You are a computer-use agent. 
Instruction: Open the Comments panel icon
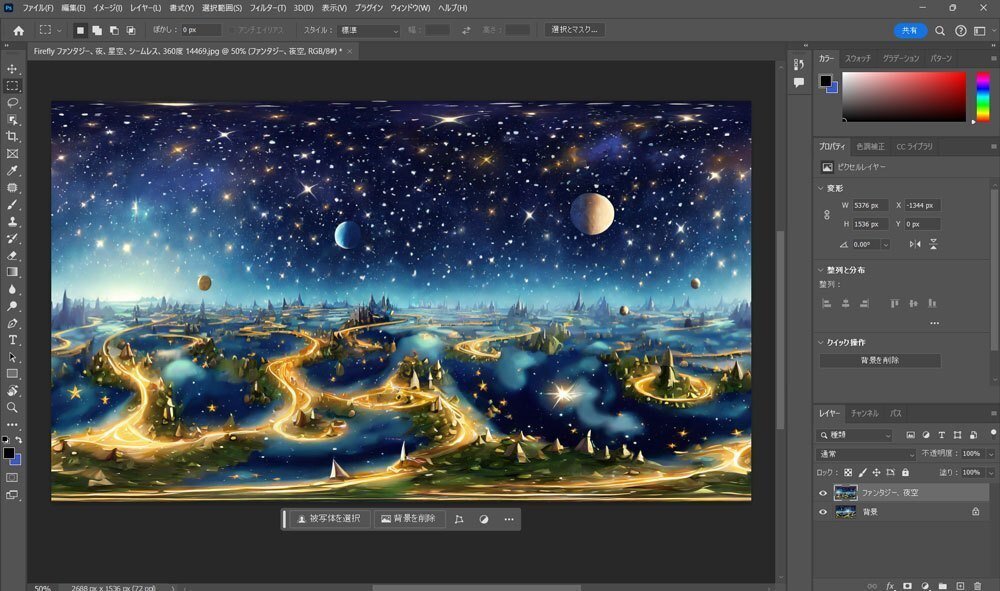click(x=799, y=82)
